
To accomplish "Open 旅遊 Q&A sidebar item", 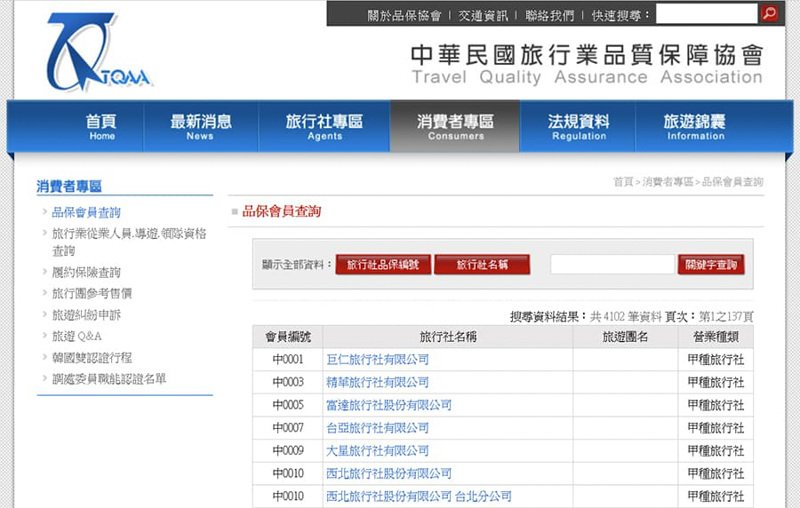I will tap(77, 336).
